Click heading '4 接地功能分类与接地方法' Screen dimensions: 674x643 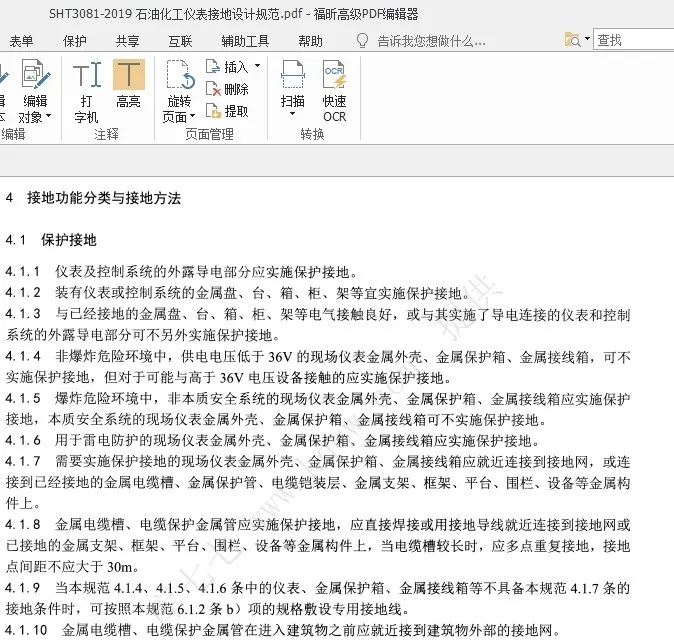(93, 198)
